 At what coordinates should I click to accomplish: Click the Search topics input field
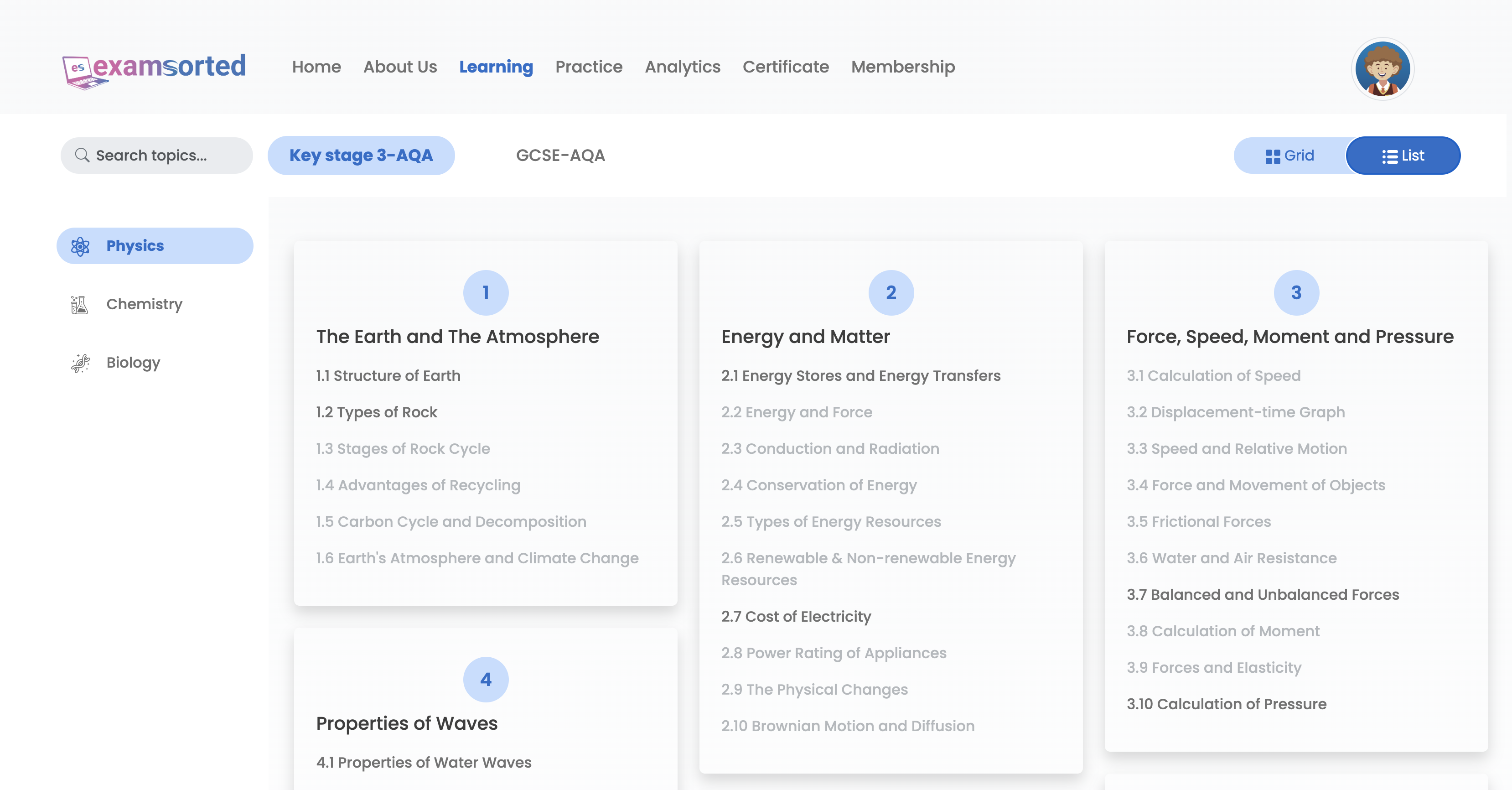157,156
